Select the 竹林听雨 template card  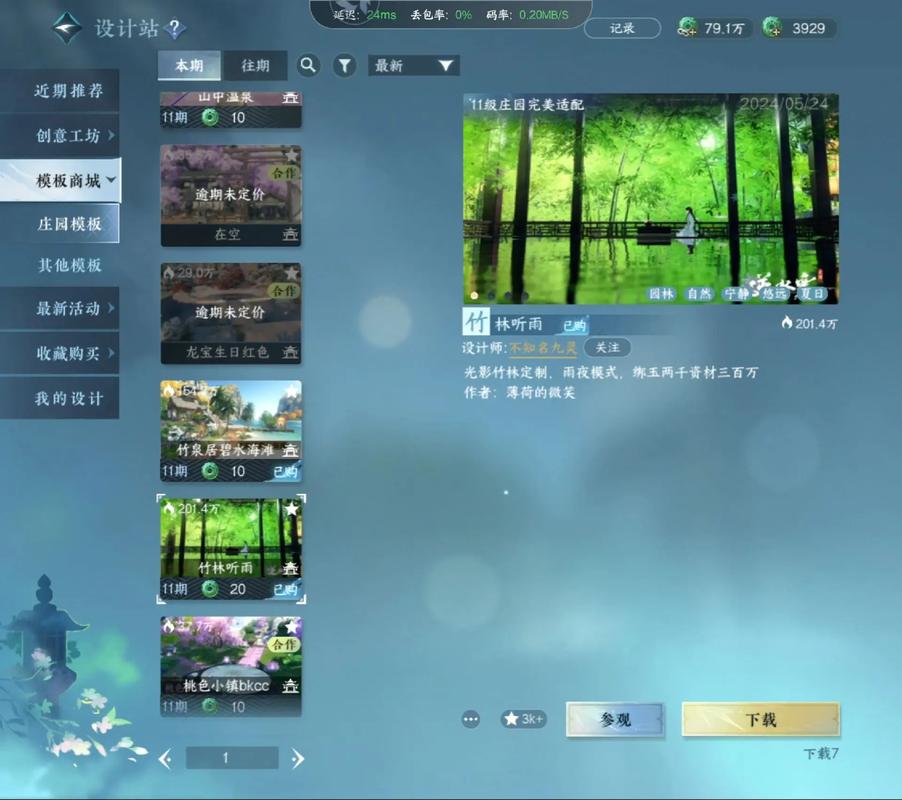click(x=231, y=549)
